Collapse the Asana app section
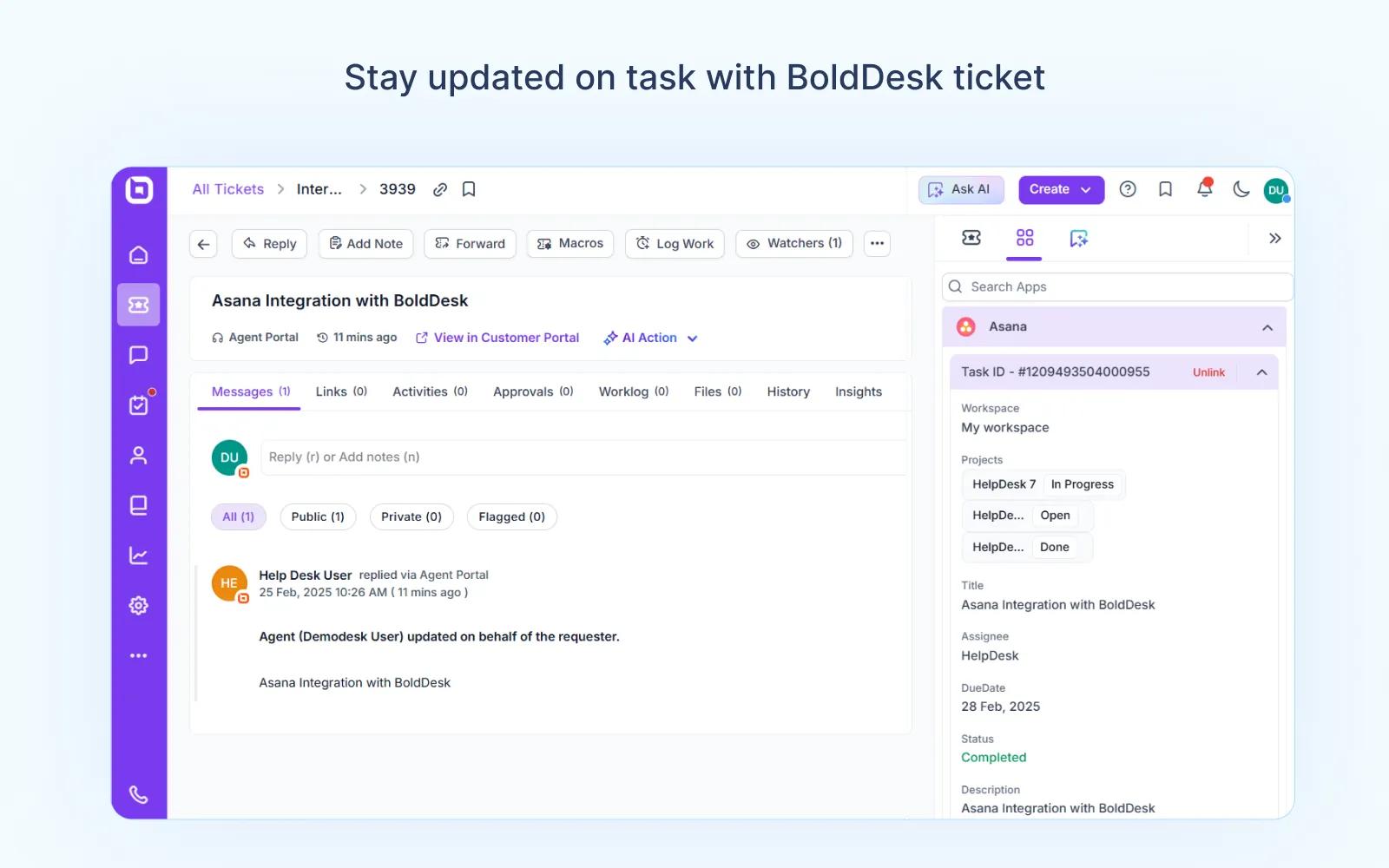Image resolution: width=1389 pixels, height=868 pixels. (x=1267, y=327)
